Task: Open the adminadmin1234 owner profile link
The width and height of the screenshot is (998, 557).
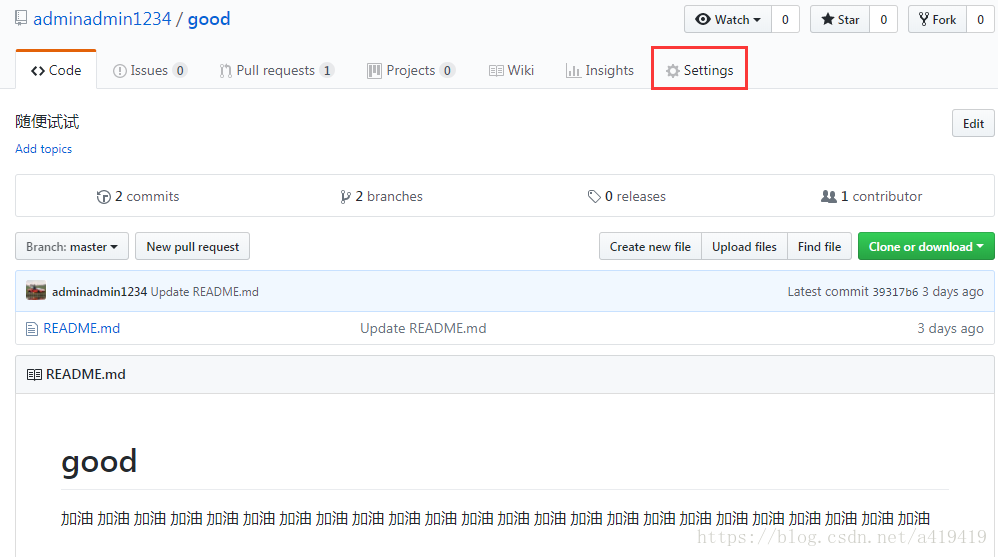Action: 102,19
